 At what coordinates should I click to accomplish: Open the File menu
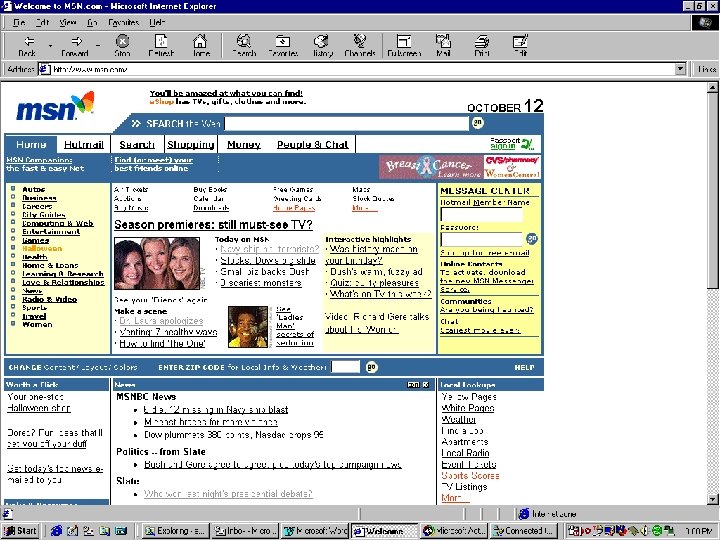coord(19,22)
